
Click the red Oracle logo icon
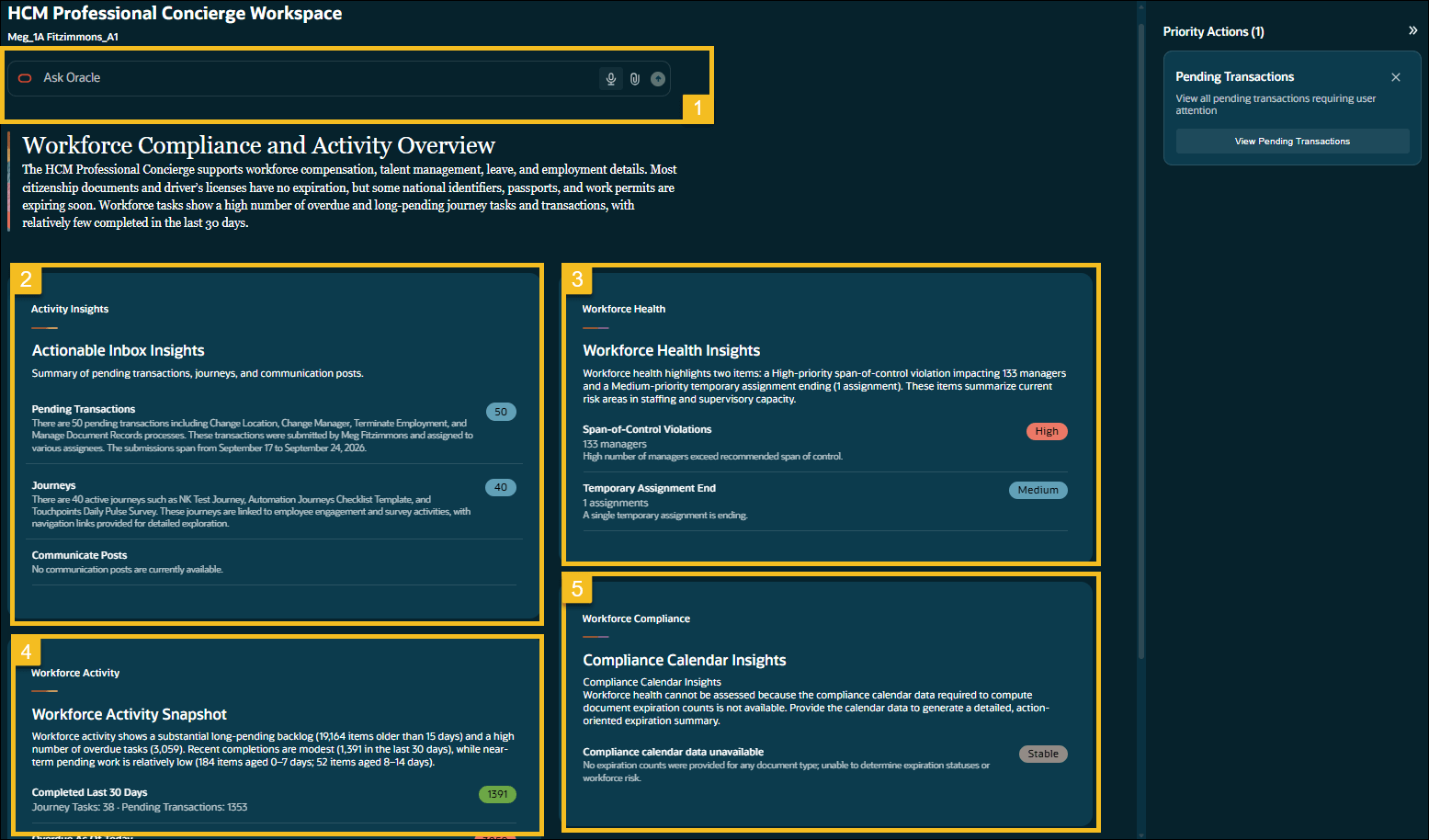click(x=25, y=78)
